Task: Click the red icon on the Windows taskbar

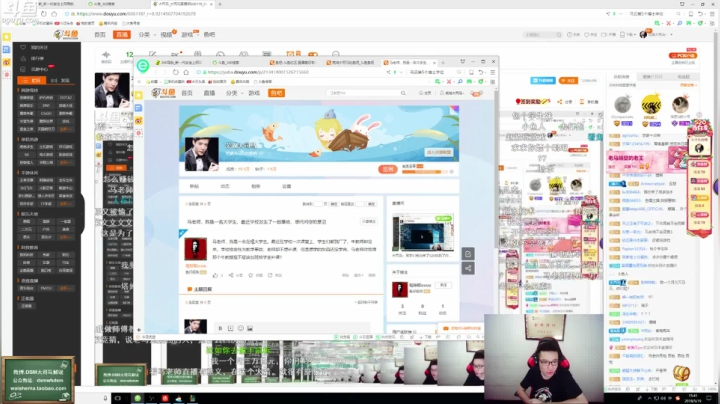Action: 165,398
